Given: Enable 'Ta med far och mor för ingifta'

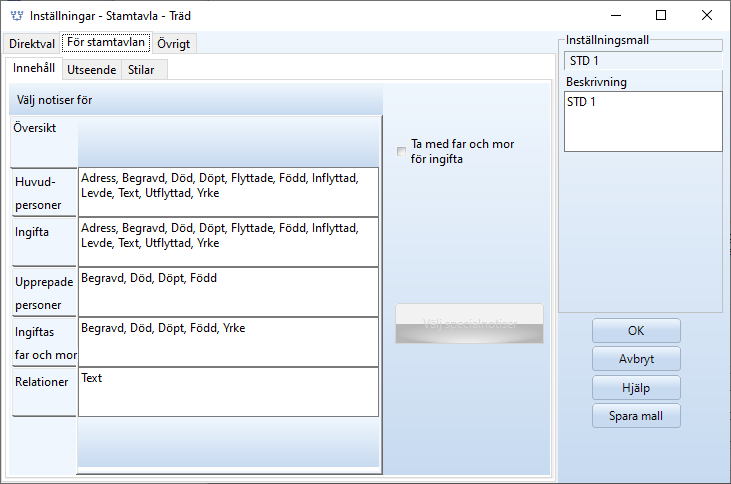Looking at the screenshot, I should (402, 152).
